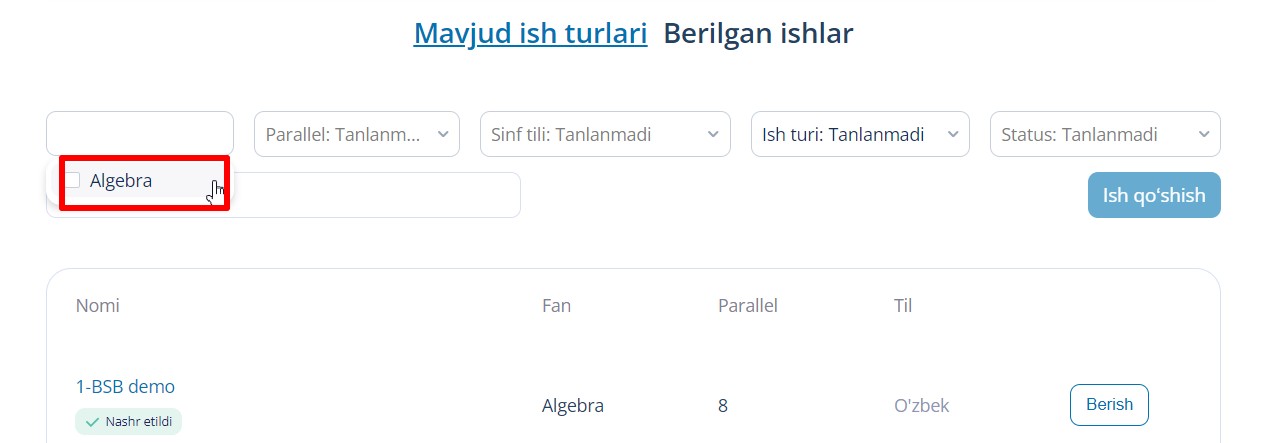The width and height of the screenshot is (1283, 443).
Task: Click the empty subject filter field
Action: (140, 133)
